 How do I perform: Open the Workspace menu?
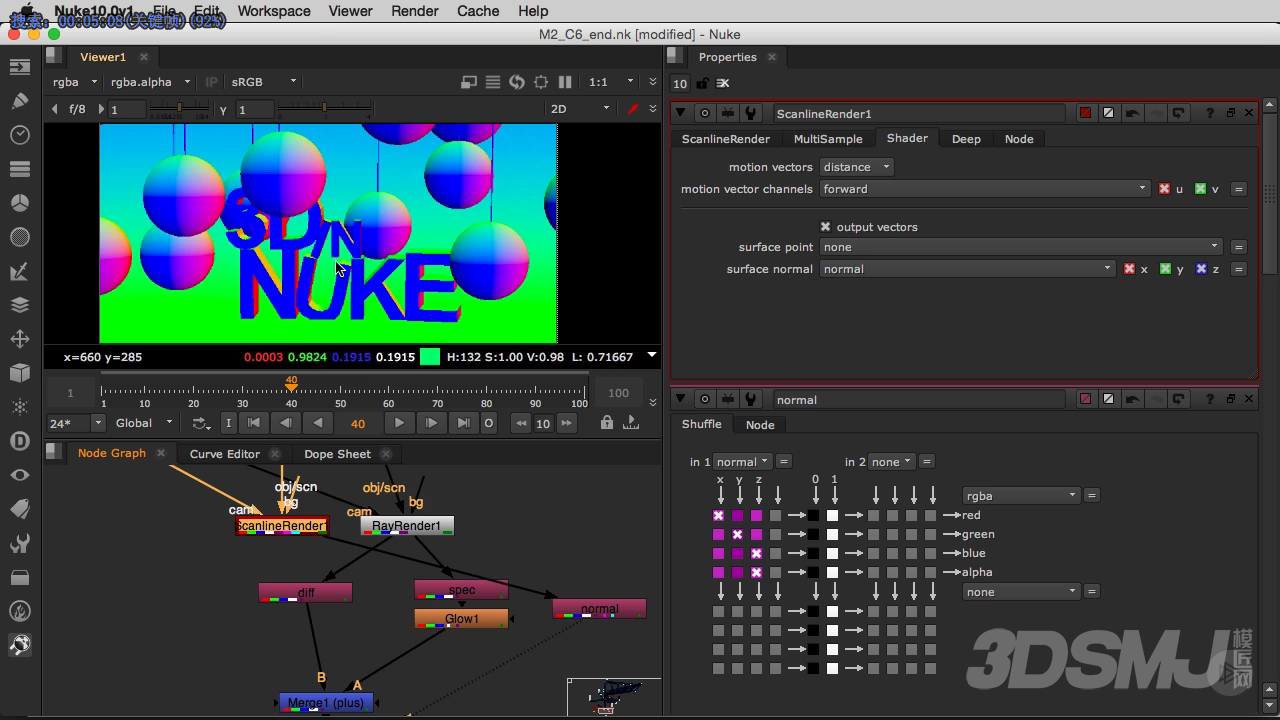[274, 11]
